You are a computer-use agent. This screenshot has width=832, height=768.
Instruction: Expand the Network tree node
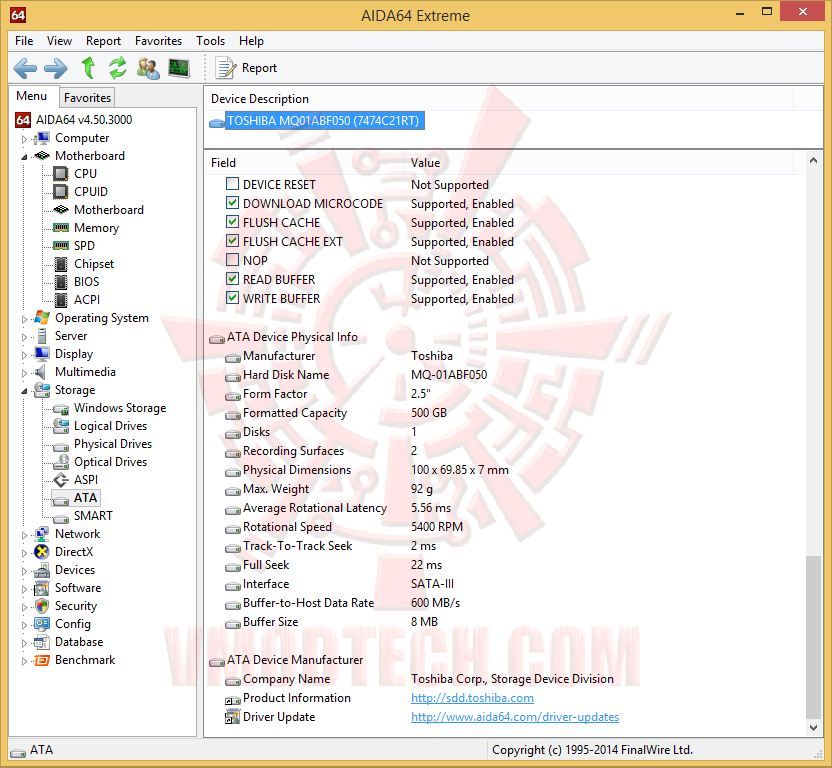24,535
